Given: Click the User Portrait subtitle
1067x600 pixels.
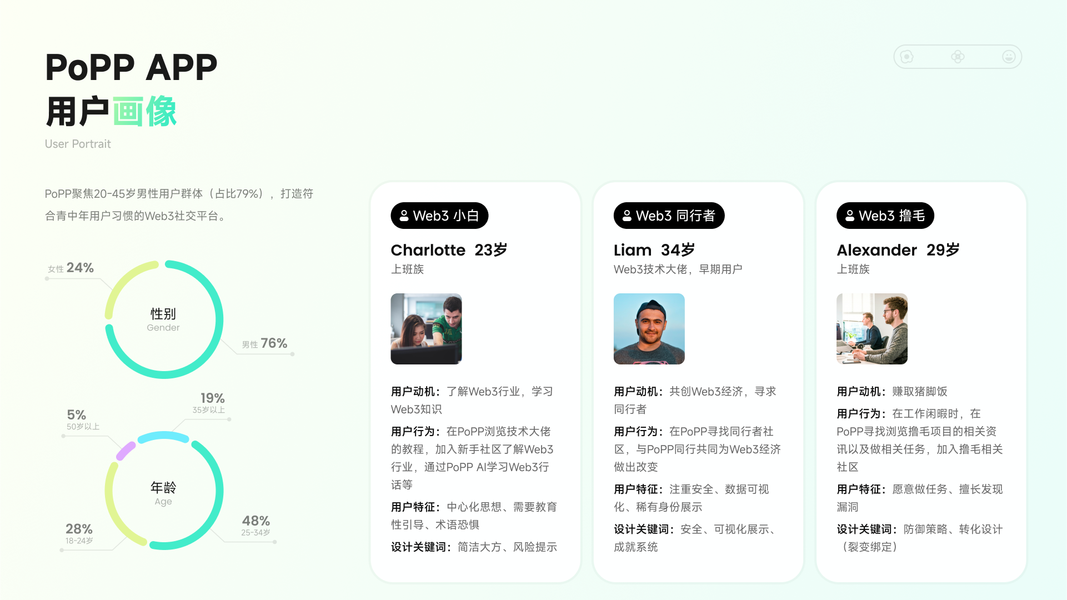Looking at the screenshot, I should click(x=78, y=144).
